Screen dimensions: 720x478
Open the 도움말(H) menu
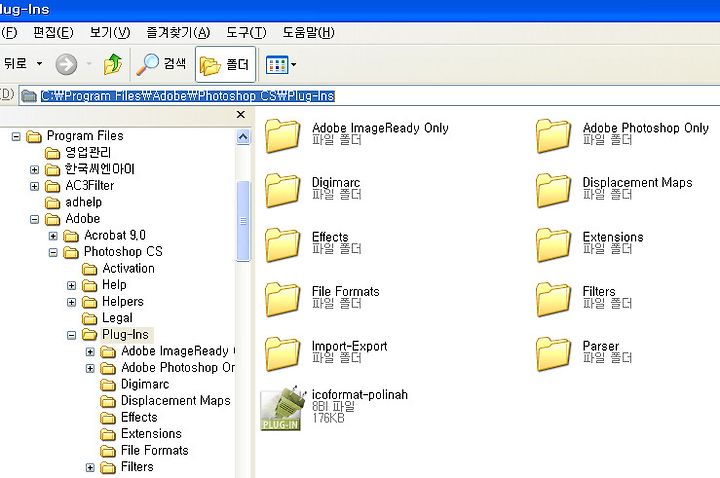click(x=308, y=33)
